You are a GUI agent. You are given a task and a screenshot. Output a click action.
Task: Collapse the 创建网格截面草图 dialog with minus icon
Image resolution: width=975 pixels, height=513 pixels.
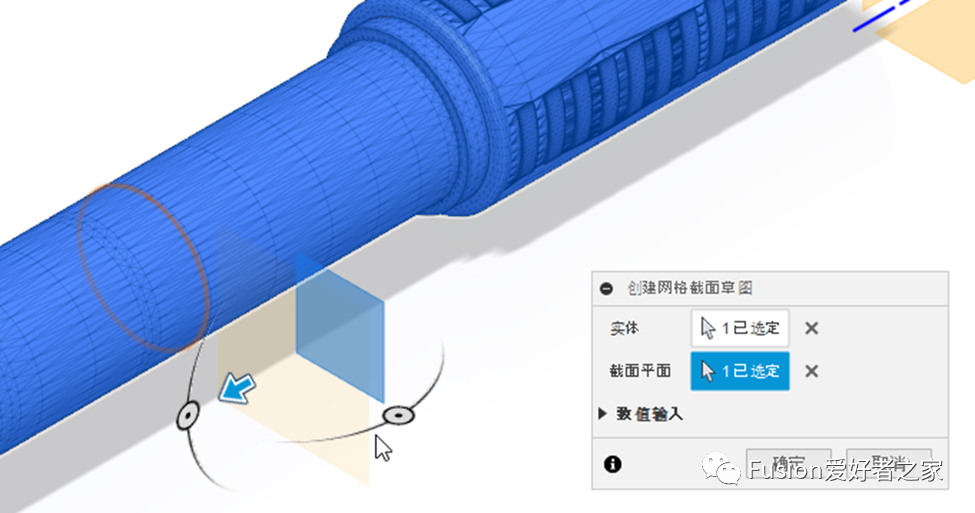606,289
